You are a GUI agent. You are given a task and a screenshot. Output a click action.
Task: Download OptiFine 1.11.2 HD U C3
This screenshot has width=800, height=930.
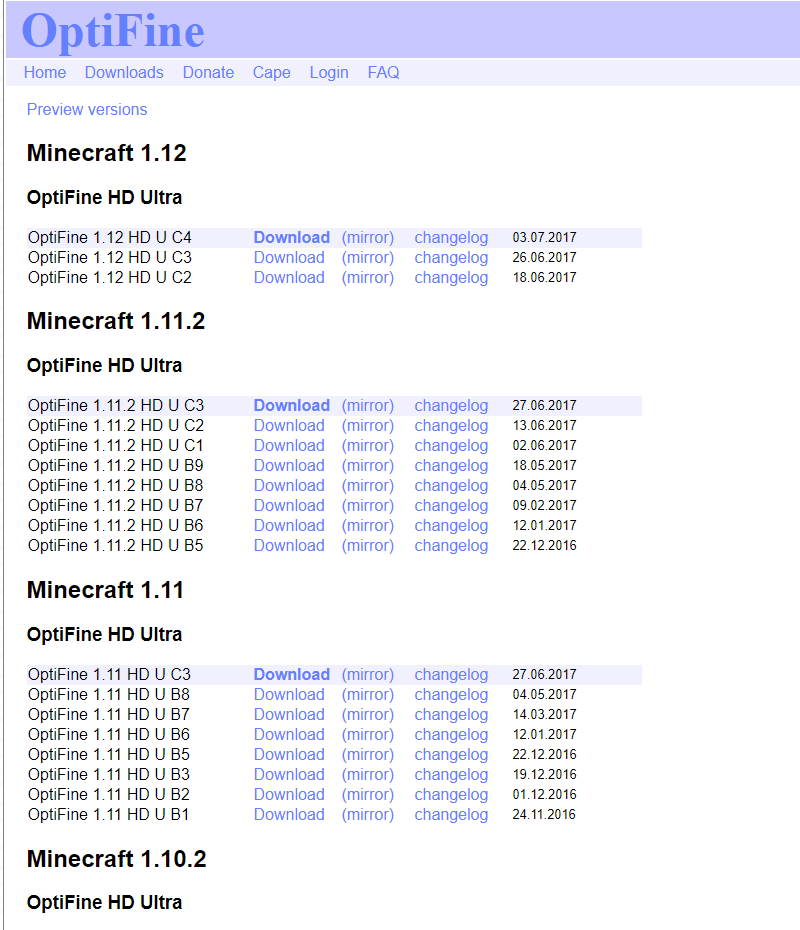pos(292,406)
